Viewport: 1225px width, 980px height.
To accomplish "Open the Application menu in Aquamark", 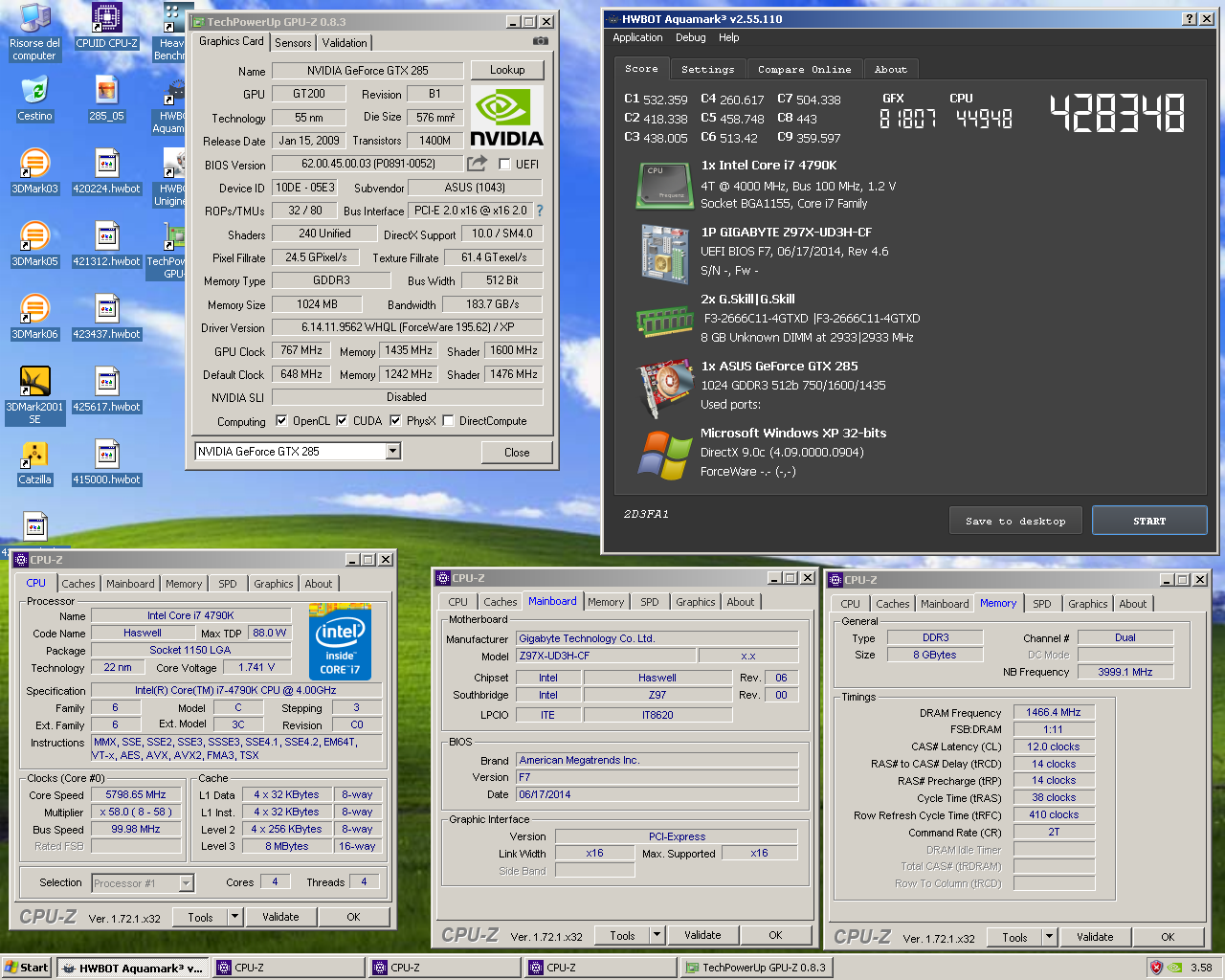I will (x=637, y=37).
